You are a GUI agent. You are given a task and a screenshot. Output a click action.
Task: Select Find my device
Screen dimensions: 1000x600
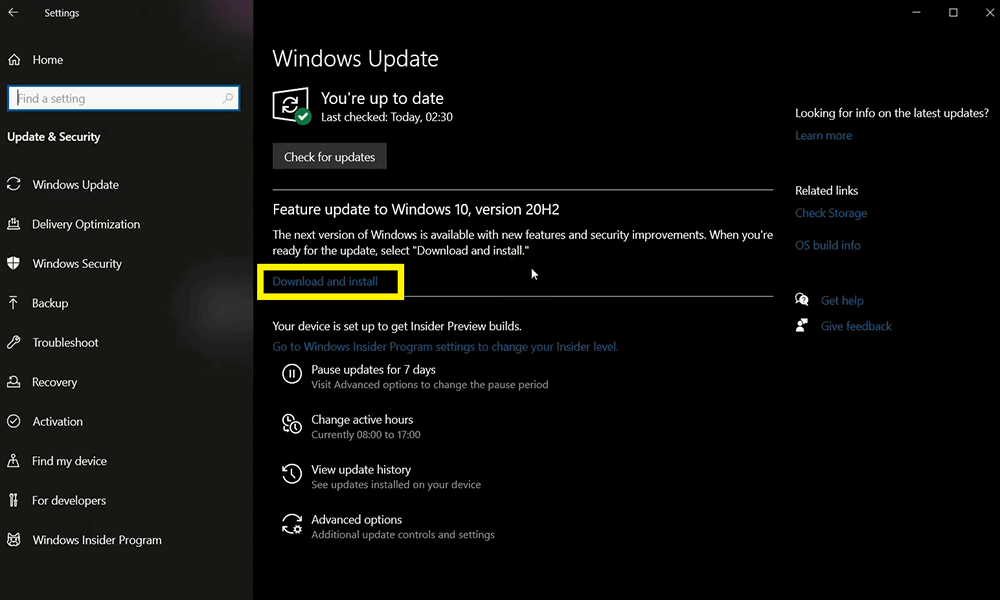tap(70, 461)
